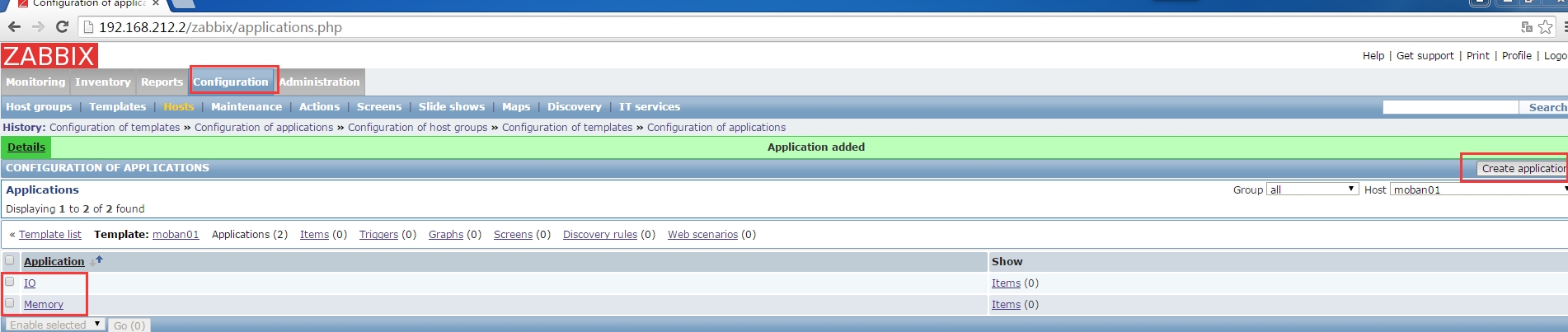Open the Enable selected action dropdown
This screenshot has width=1568, height=332.
coord(54,325)
